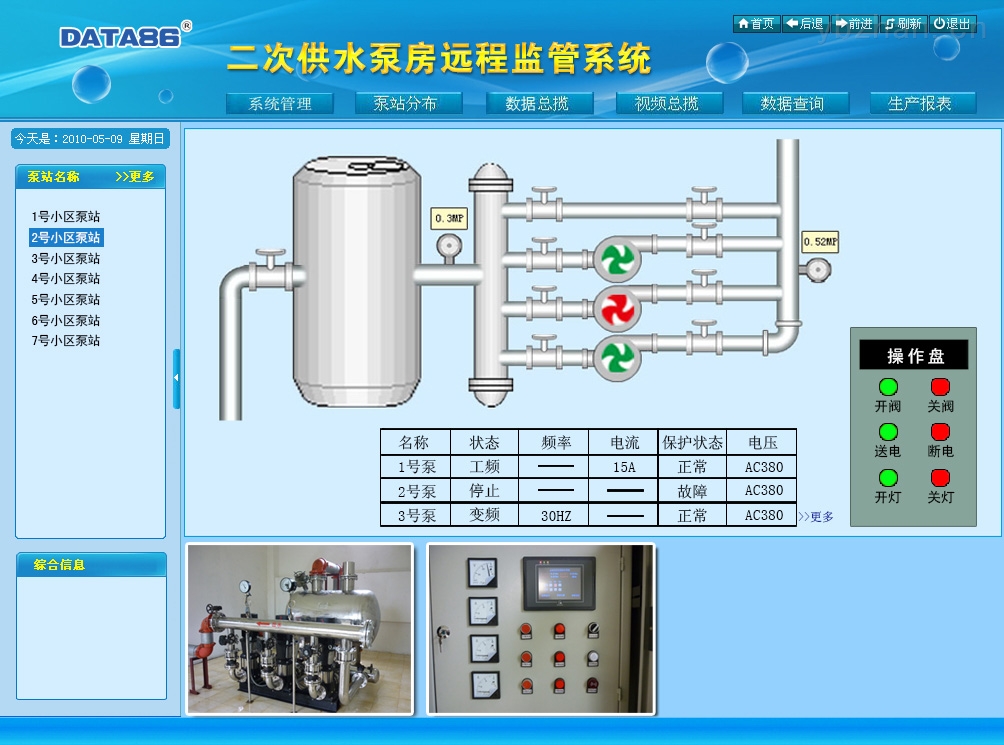Click the 操作盘 panel title
This screenshot has width=1004, height=745.
click(914, 356)
